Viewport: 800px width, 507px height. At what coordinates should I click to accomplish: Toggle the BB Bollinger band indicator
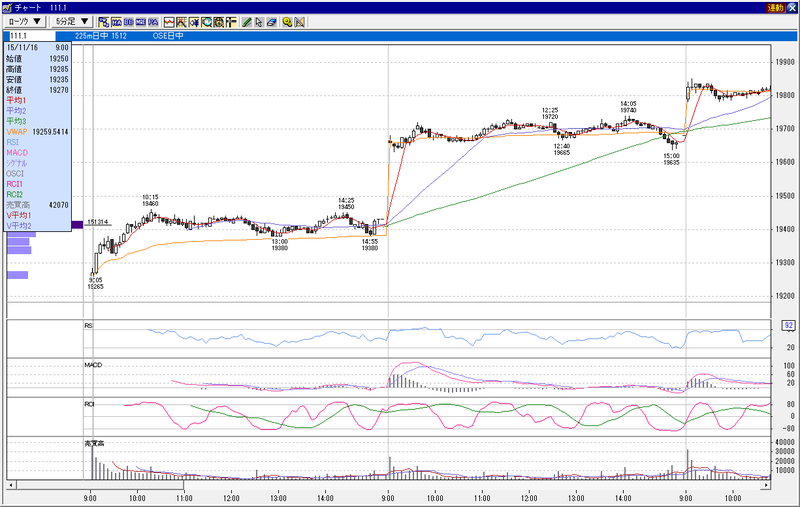click(129, 22)
